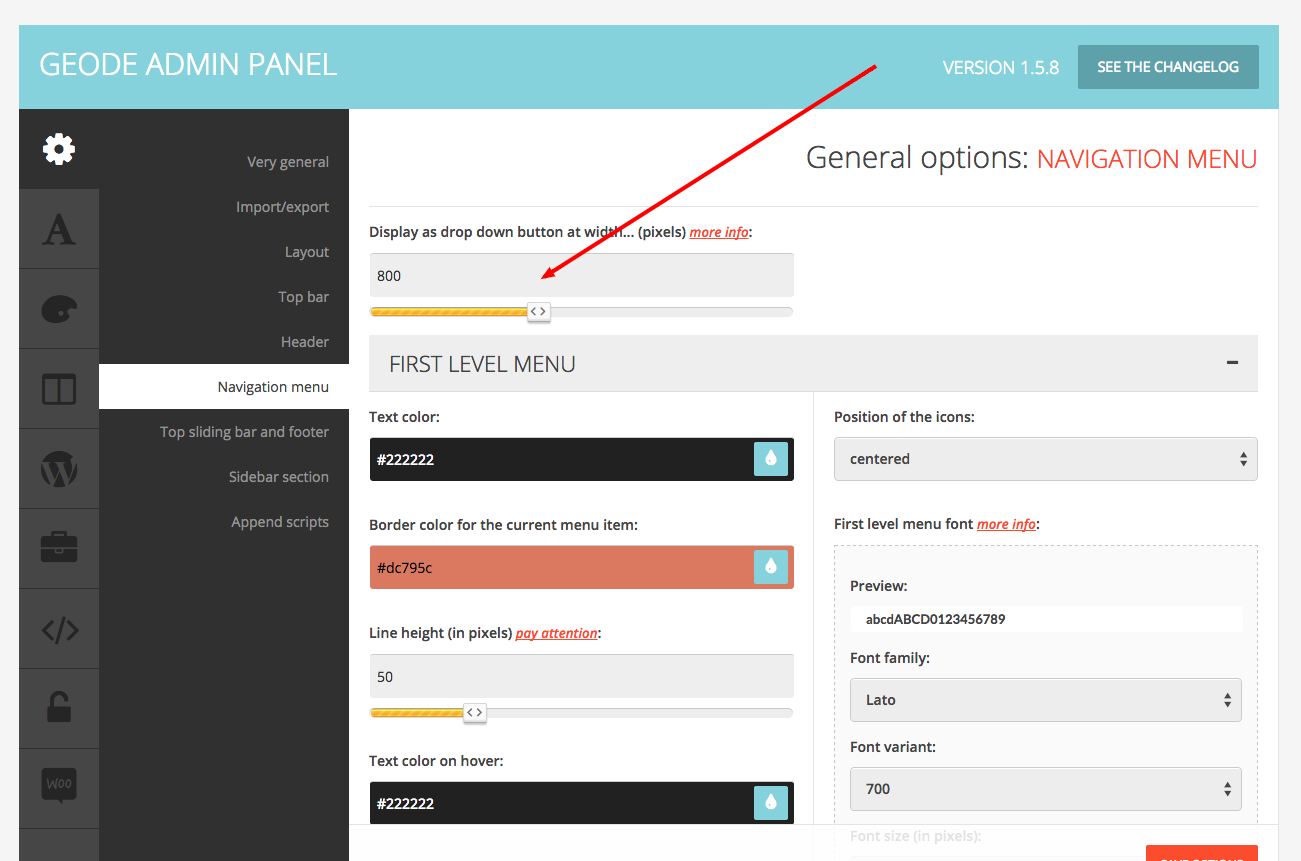1301x861 pixels.
Task: Select the color palette sidebar icon
Action: click(x=59, y=309)
